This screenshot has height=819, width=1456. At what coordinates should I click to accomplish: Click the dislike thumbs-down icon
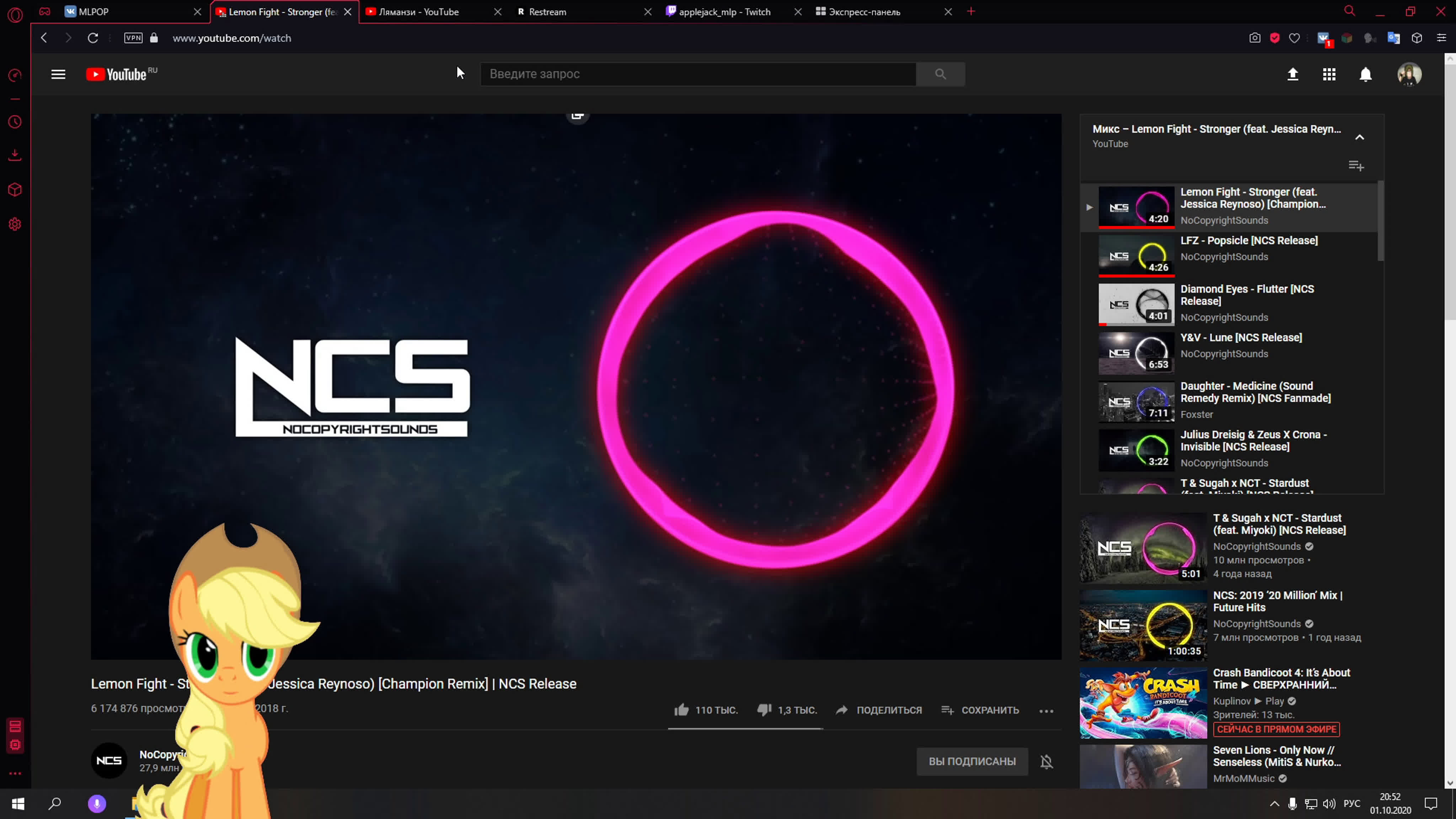coord(764,710)
